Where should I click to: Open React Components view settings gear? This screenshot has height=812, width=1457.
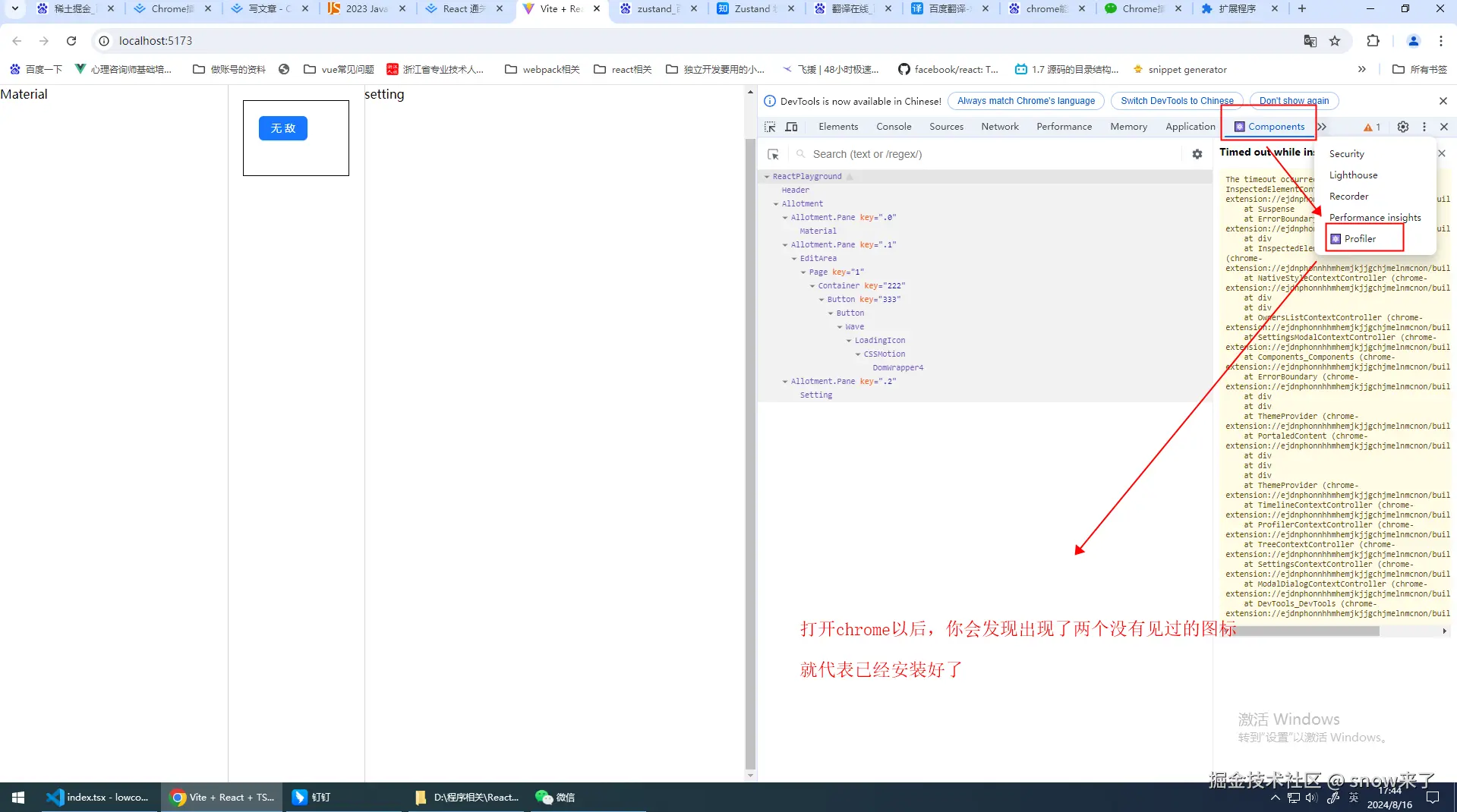[1197, 154]
